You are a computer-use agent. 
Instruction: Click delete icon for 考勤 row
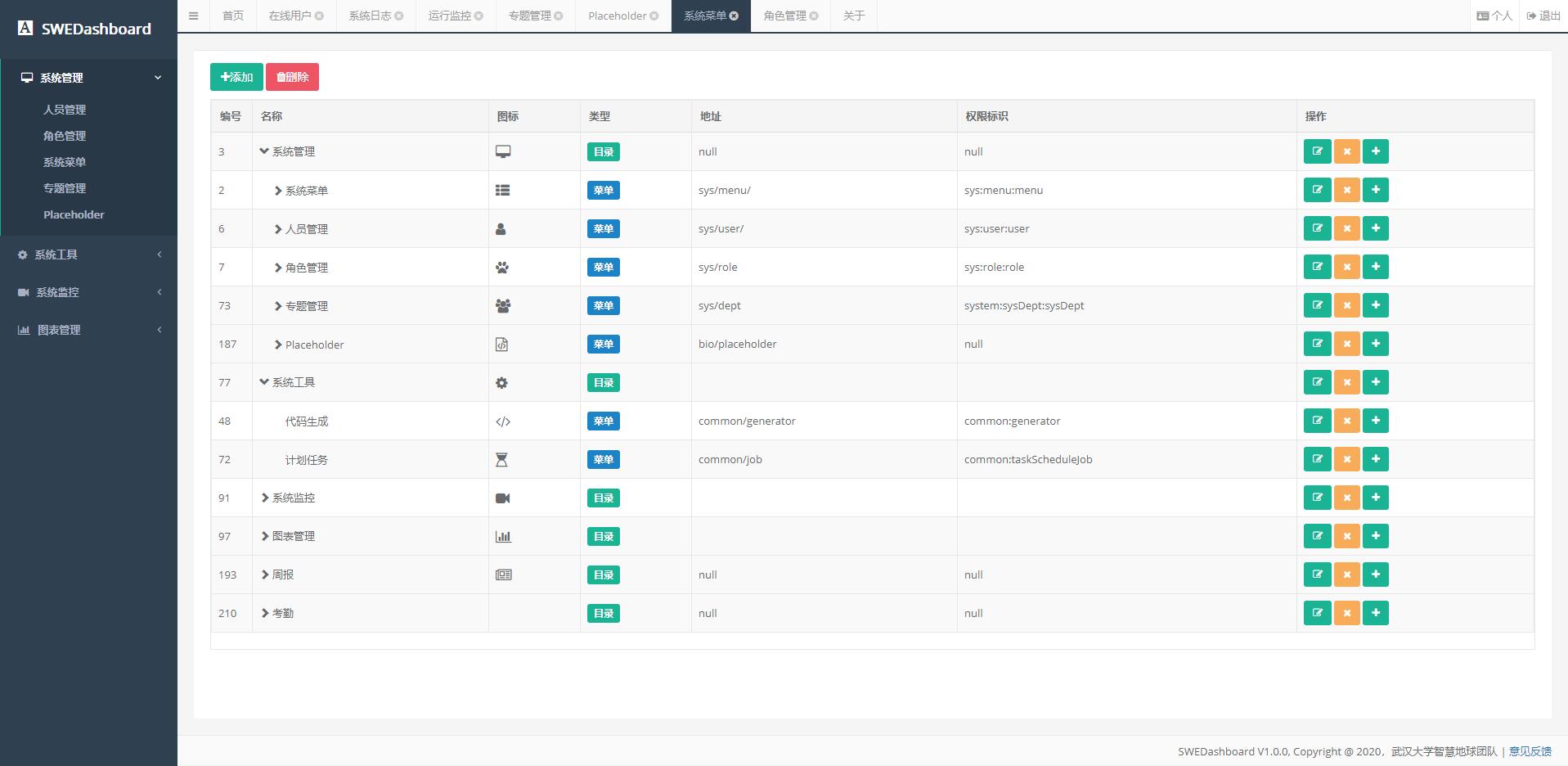pos(1346,613)
